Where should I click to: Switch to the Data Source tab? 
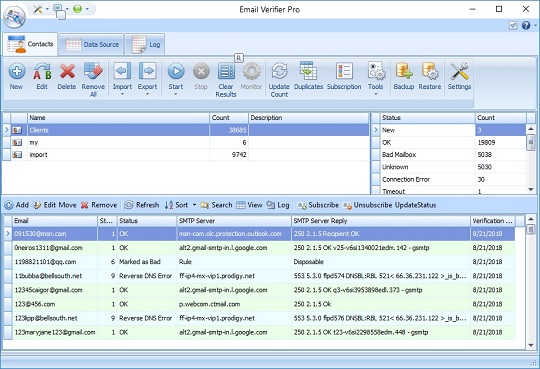pyautogui.click(x=92, y=44)
